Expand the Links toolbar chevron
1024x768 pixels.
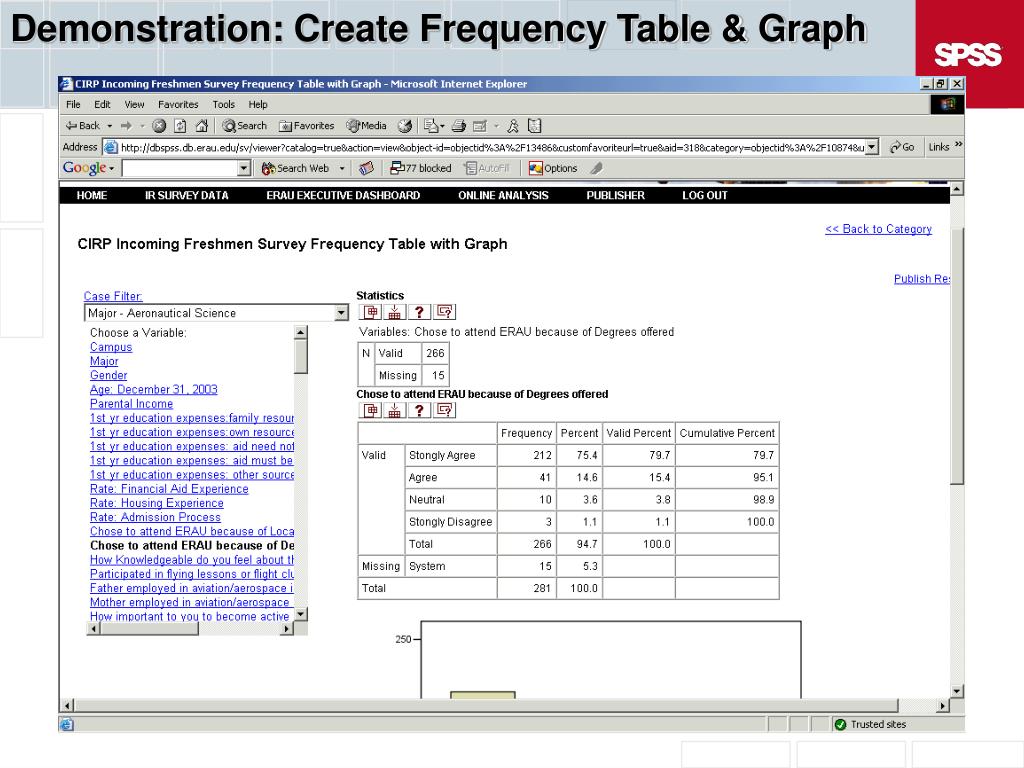coord(958,144)
